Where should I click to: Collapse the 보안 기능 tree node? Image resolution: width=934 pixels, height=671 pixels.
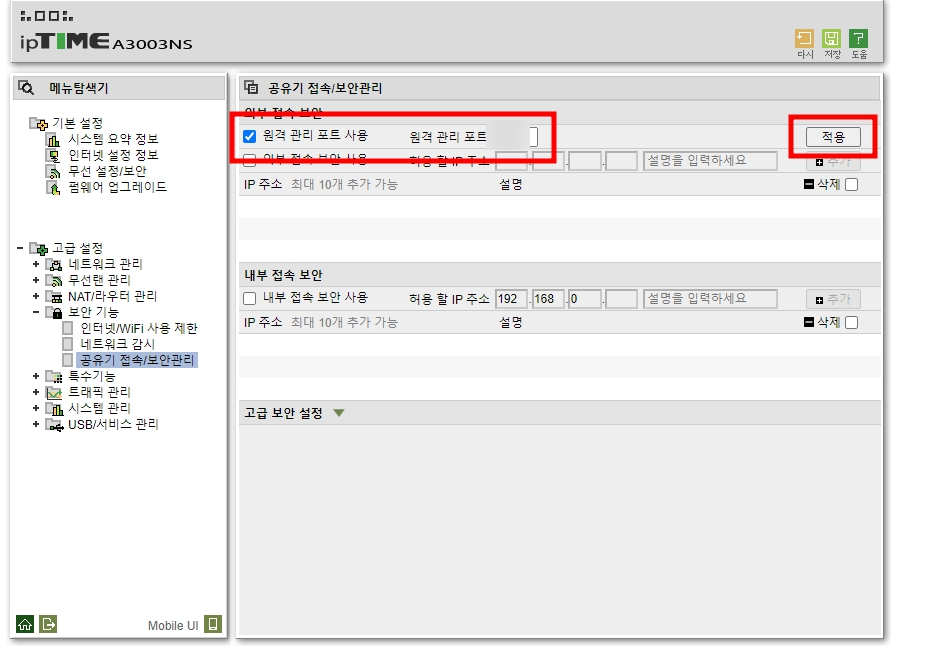(x=36, y=312)
